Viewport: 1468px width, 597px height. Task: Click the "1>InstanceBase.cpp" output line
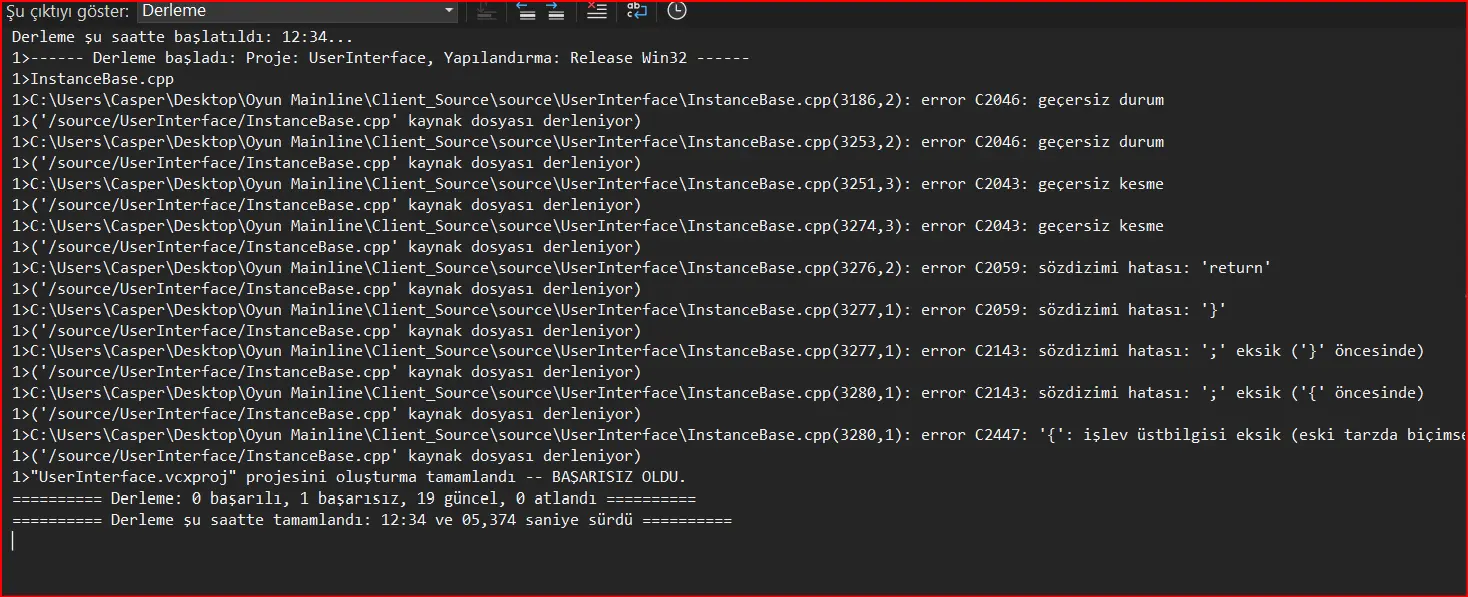(79, 79)
